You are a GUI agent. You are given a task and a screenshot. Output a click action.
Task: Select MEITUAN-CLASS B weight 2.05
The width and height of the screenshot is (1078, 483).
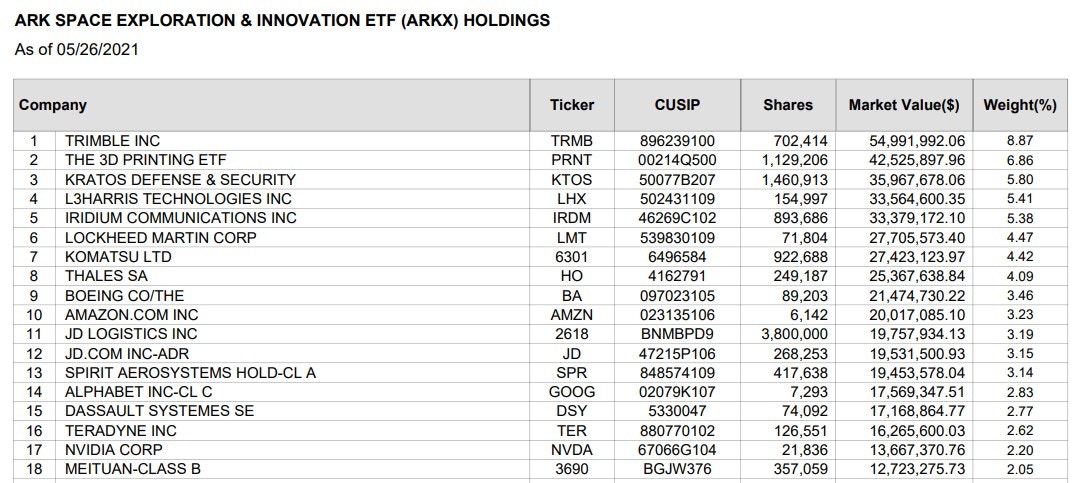[1020, 469]
